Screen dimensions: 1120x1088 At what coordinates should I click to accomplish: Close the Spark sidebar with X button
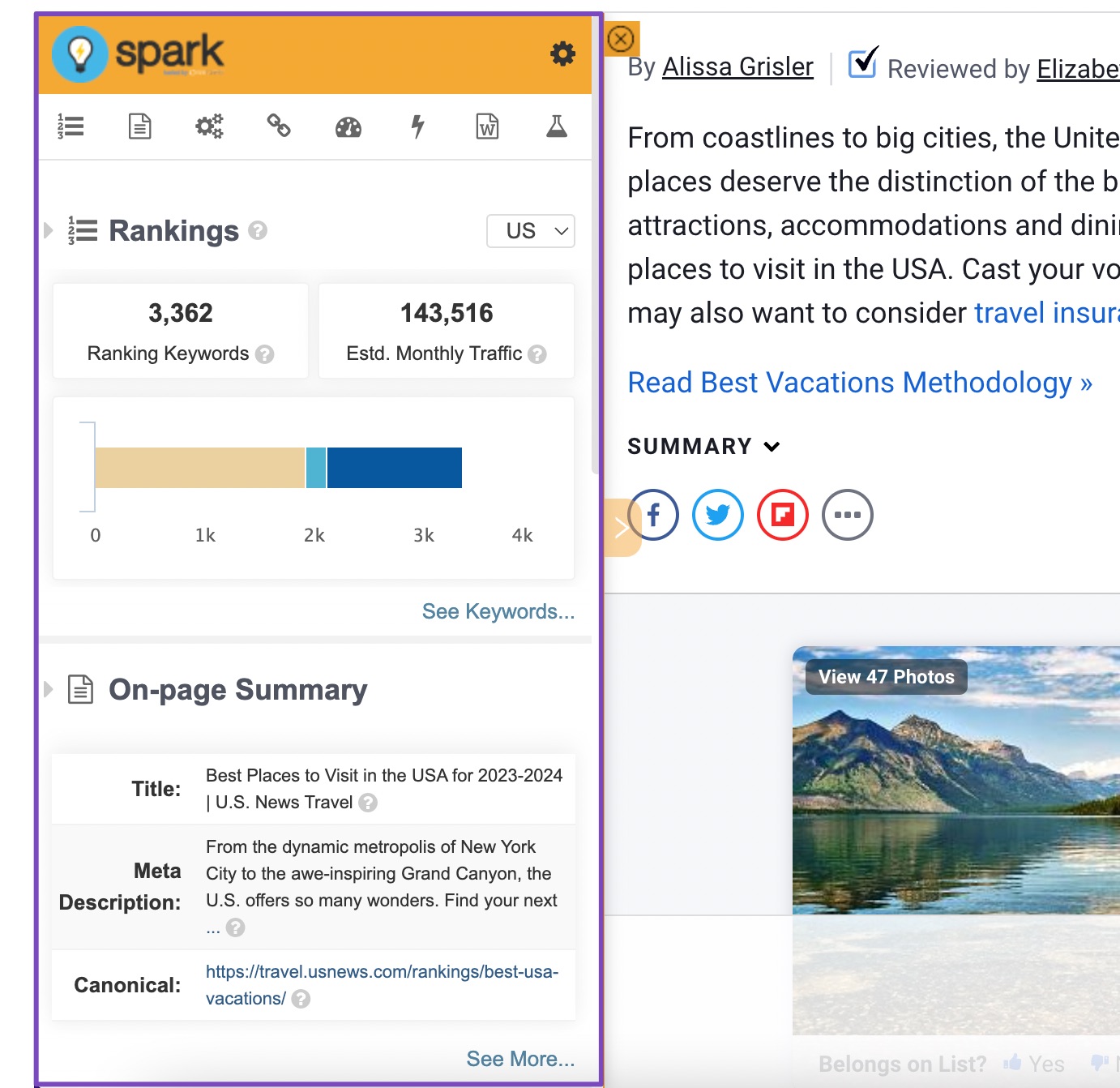point(621,39)
